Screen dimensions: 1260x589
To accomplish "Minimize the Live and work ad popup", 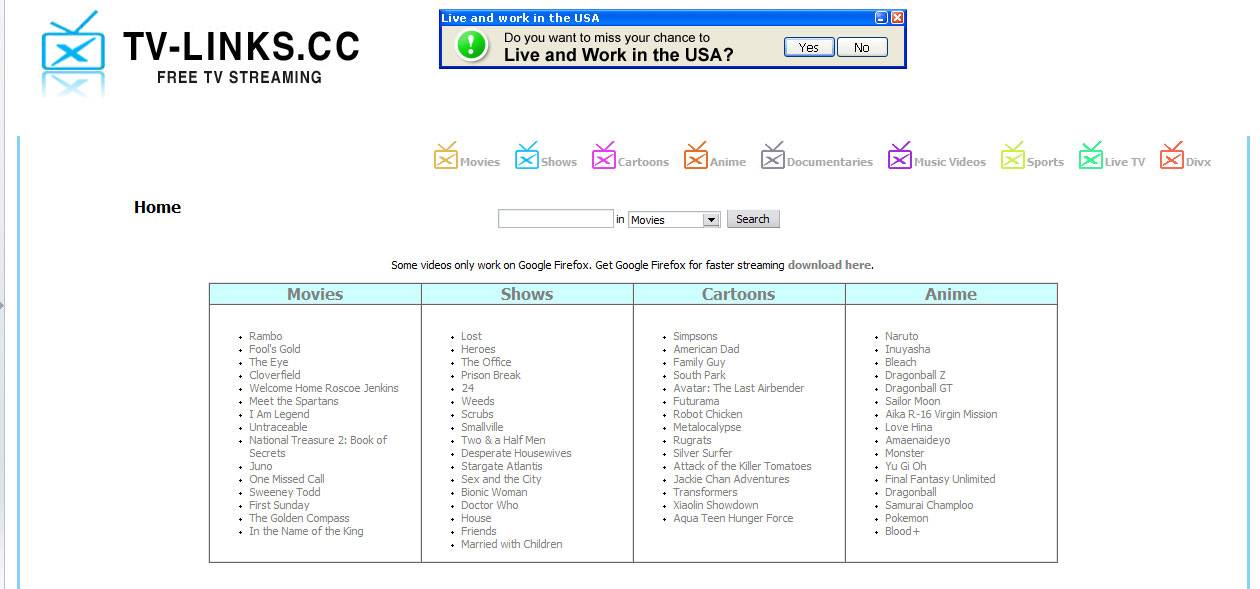I will [881, 18].
